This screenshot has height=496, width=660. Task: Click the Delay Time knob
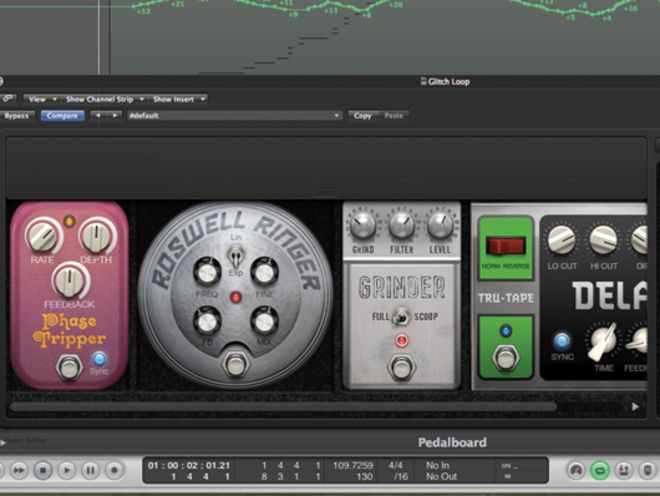pos(603,341)
